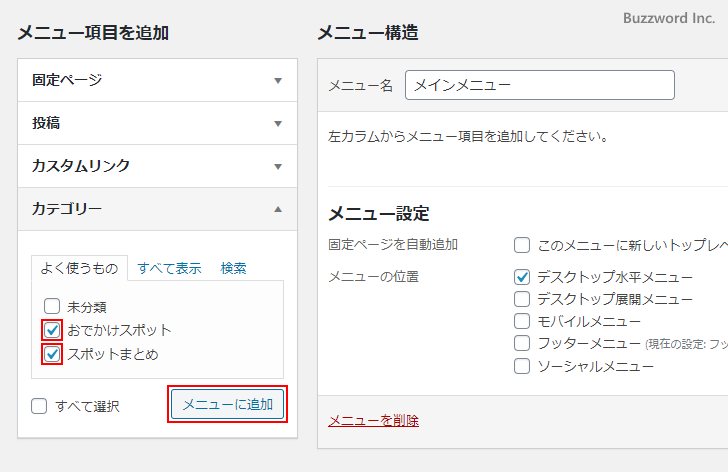Image resolution: width=728 pixels, height=472 pixels.
Task: Expand the 固定ページ accordion arrow
Action: [278, 81]
